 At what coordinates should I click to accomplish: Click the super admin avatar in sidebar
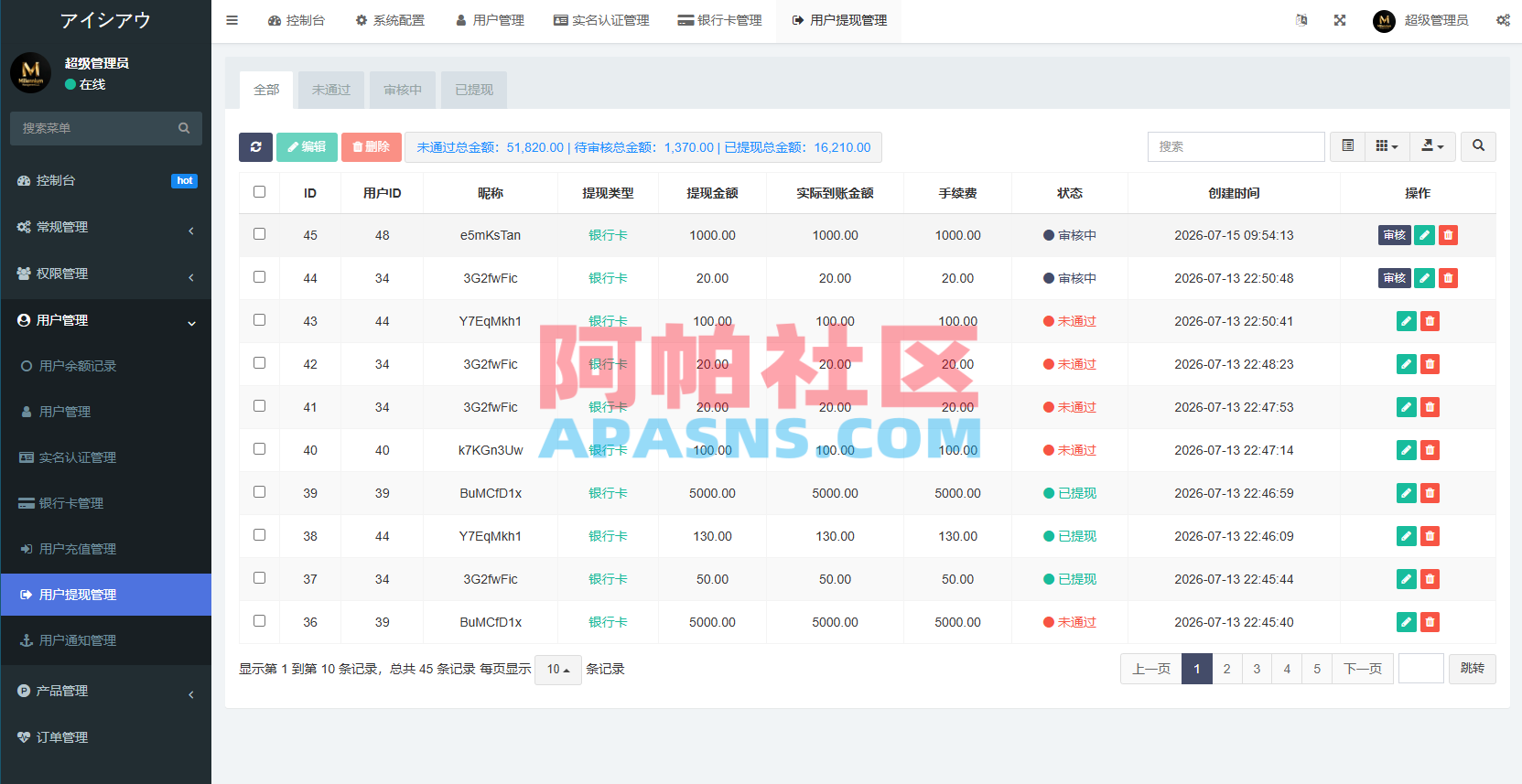(30, 72)
